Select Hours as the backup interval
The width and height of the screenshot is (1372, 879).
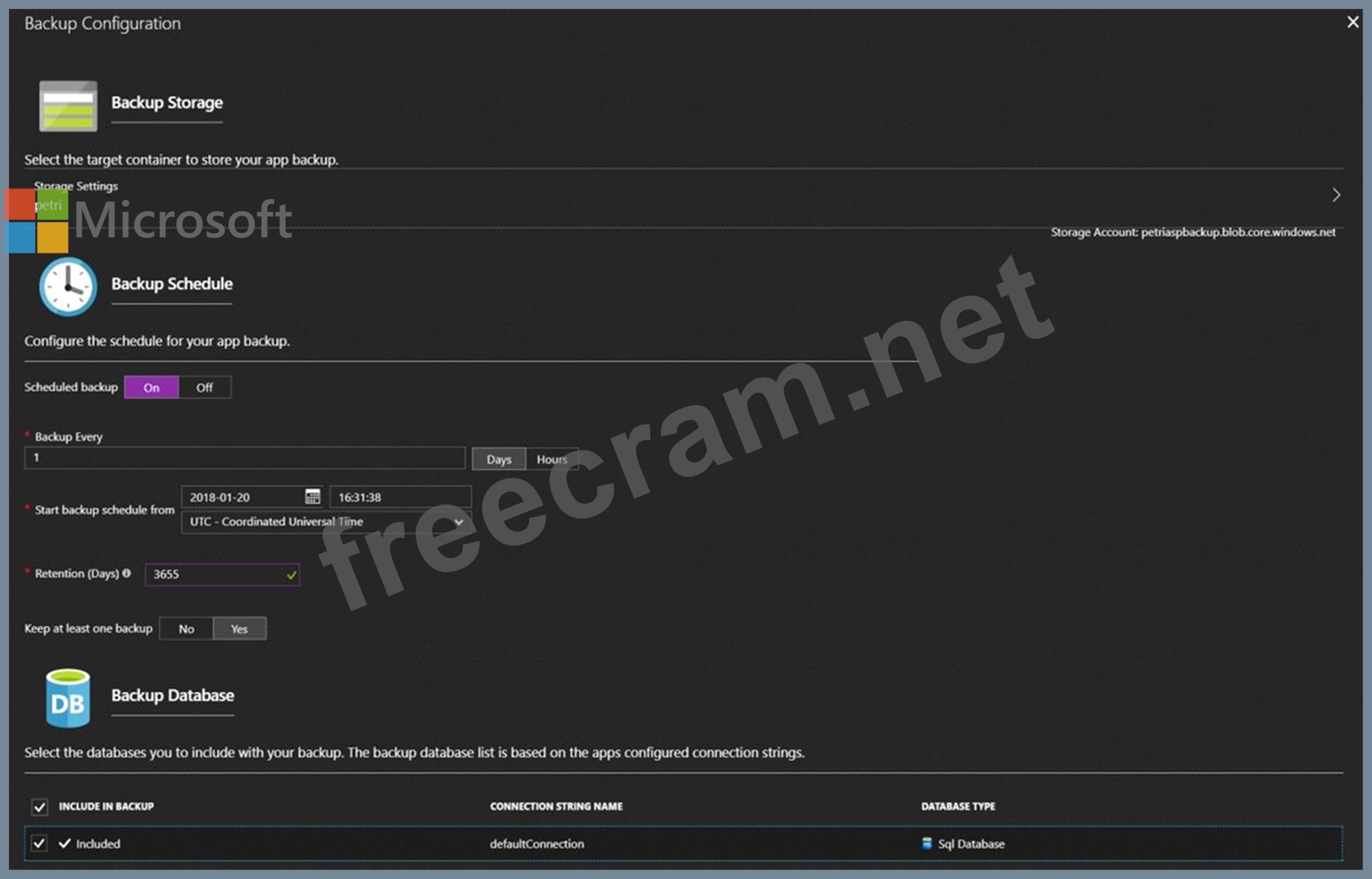[x=551, y=459]
